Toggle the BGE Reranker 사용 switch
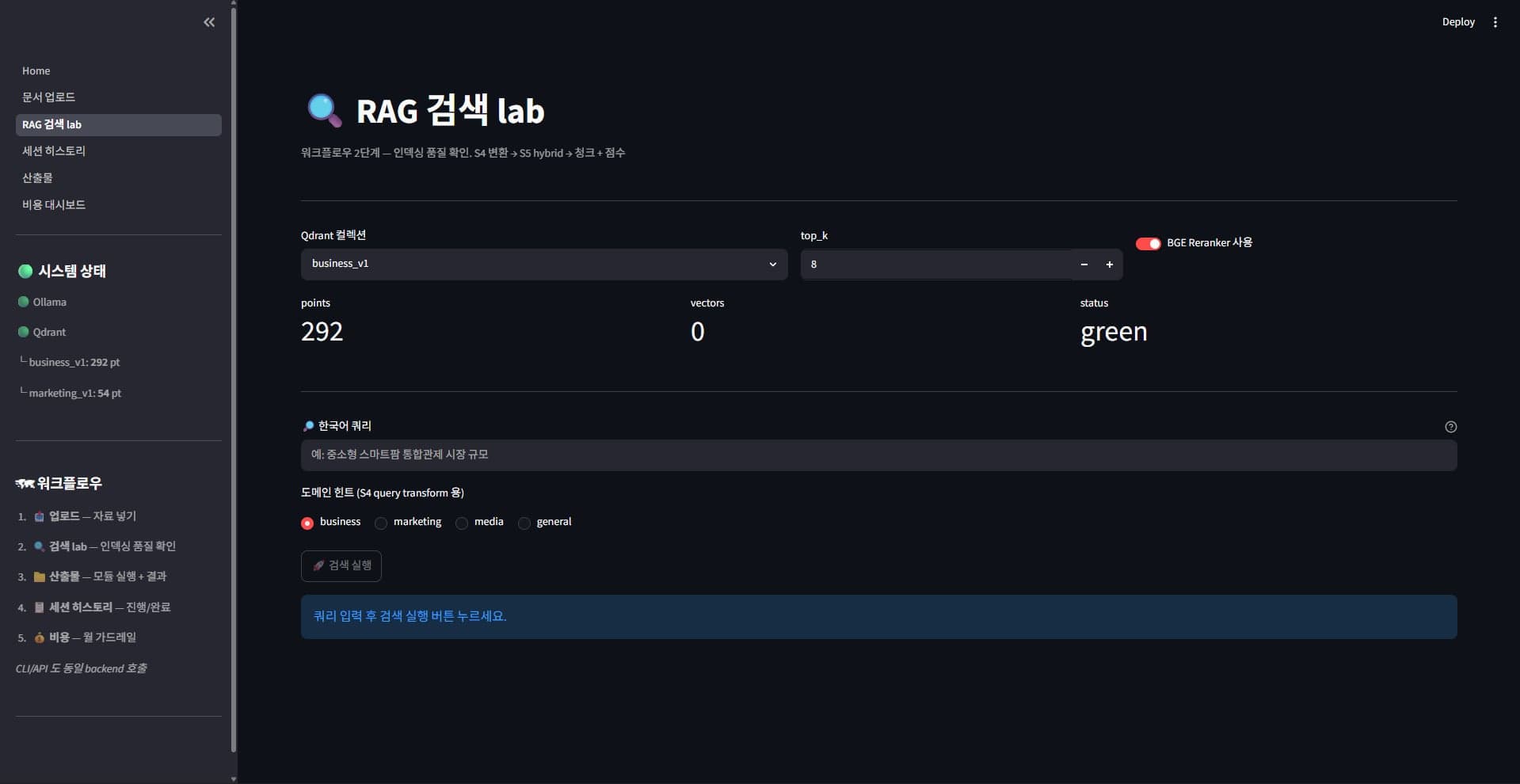The height and width of the screenshot is (784, 1520). pyautogui.click(x=1148, y=243)
